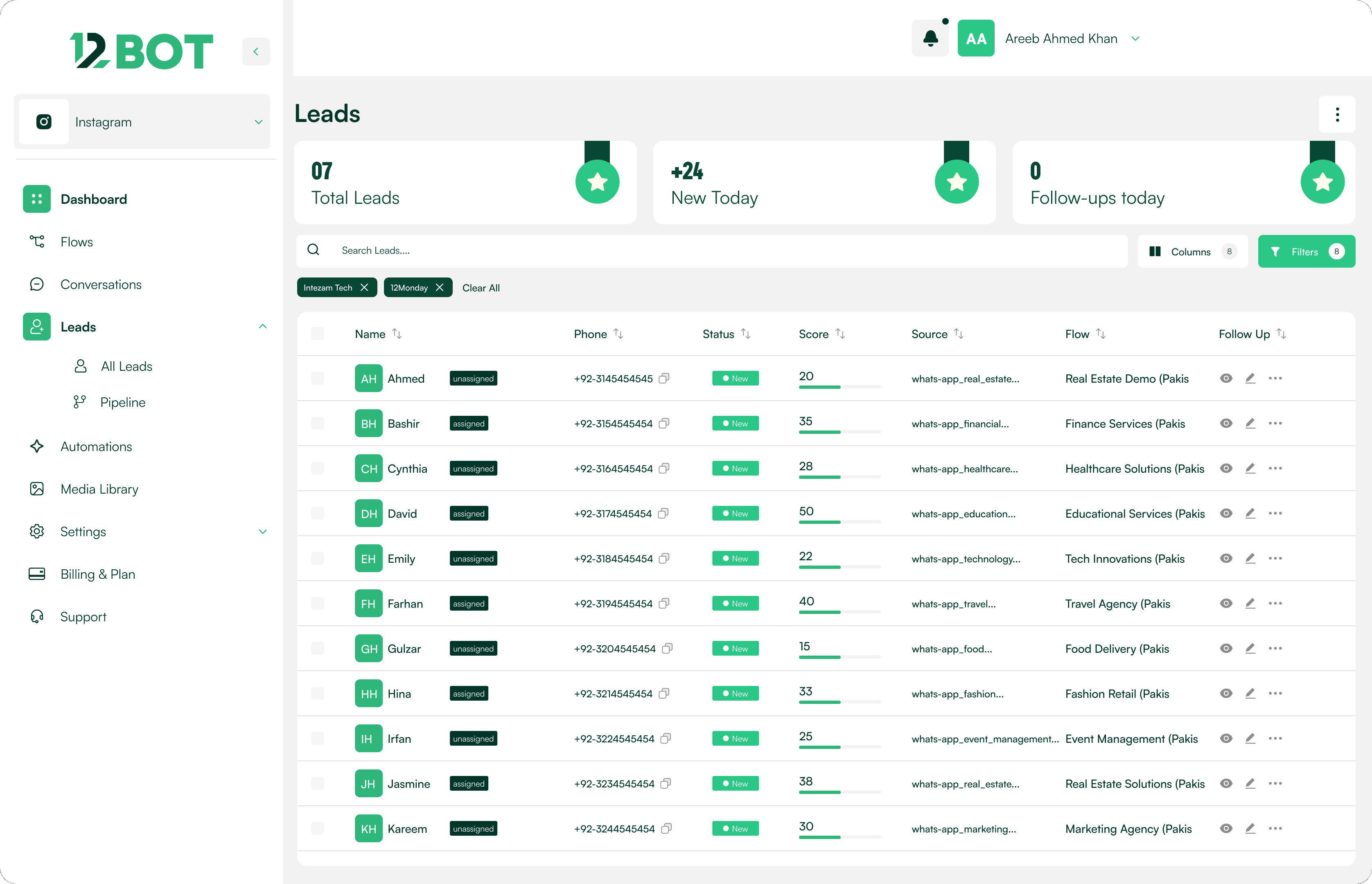
Task: Open more options for David's row
Action: (1275, 513)
